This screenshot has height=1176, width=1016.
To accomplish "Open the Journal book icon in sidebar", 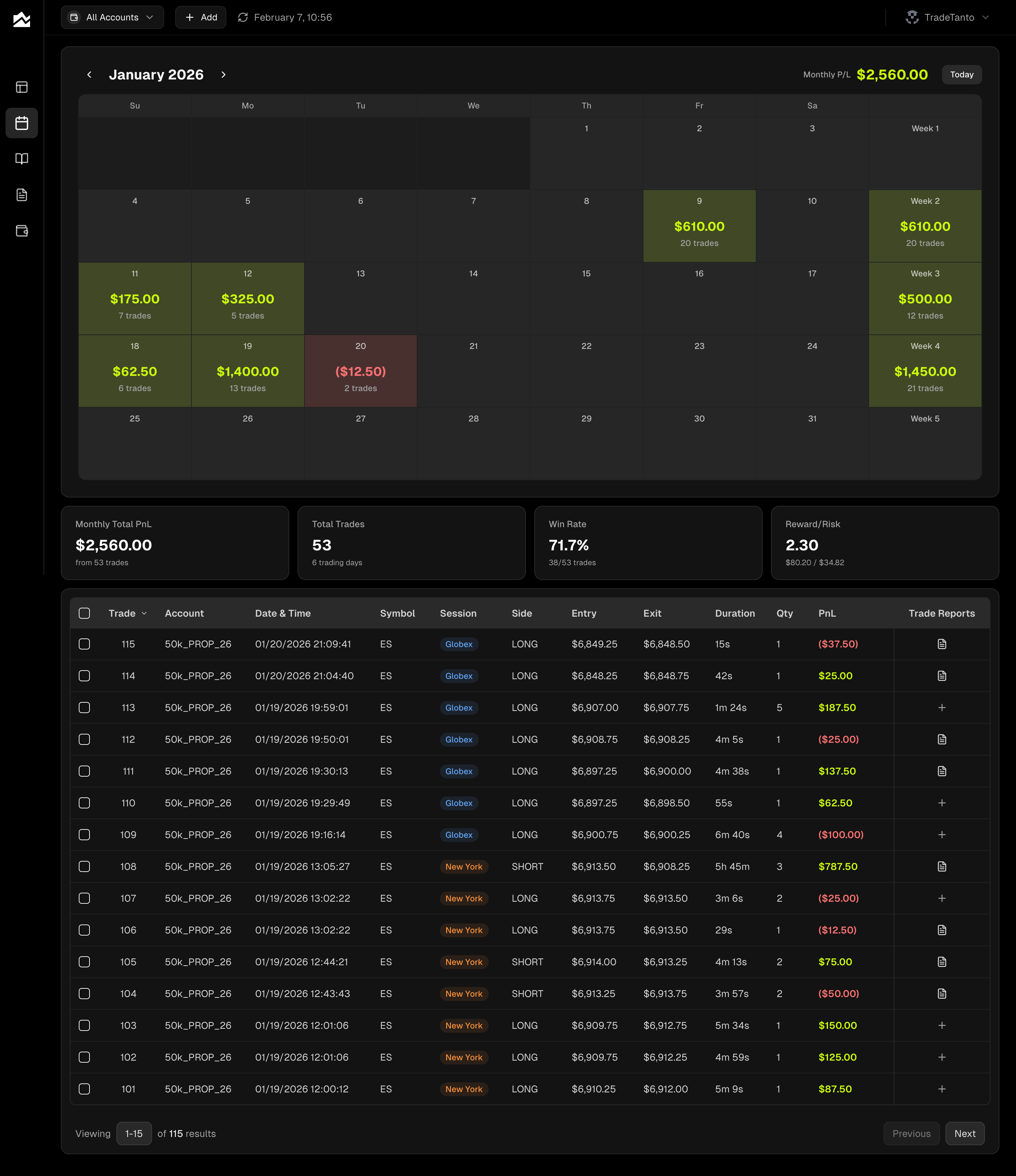I will [x=21, y=159].
